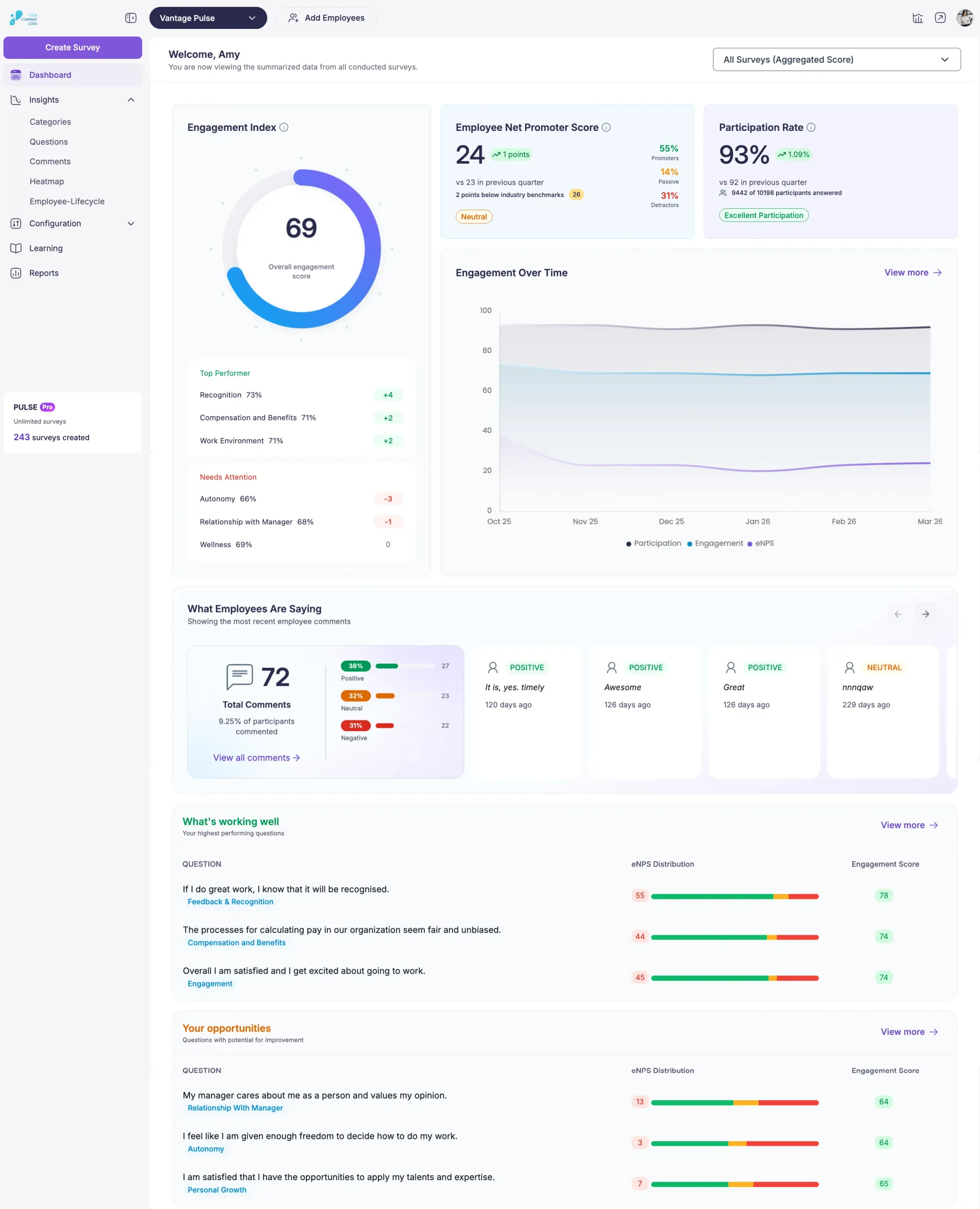The height and width of the screenshot is (1209, 980).
Task: Open the Heatmap page under Insights
Action: [x=47, y=181]
